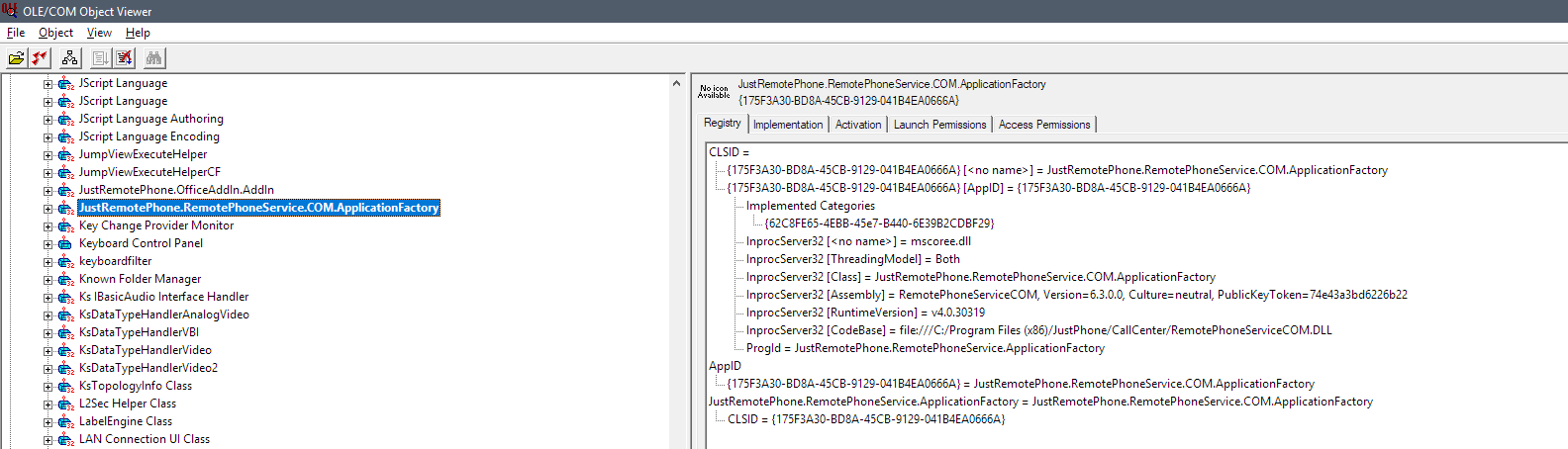The height and width of the screenshot is (449, 1568).
Task: Click the 'ProgId = JustRemotePhone...' registry line
Action: 926,348
